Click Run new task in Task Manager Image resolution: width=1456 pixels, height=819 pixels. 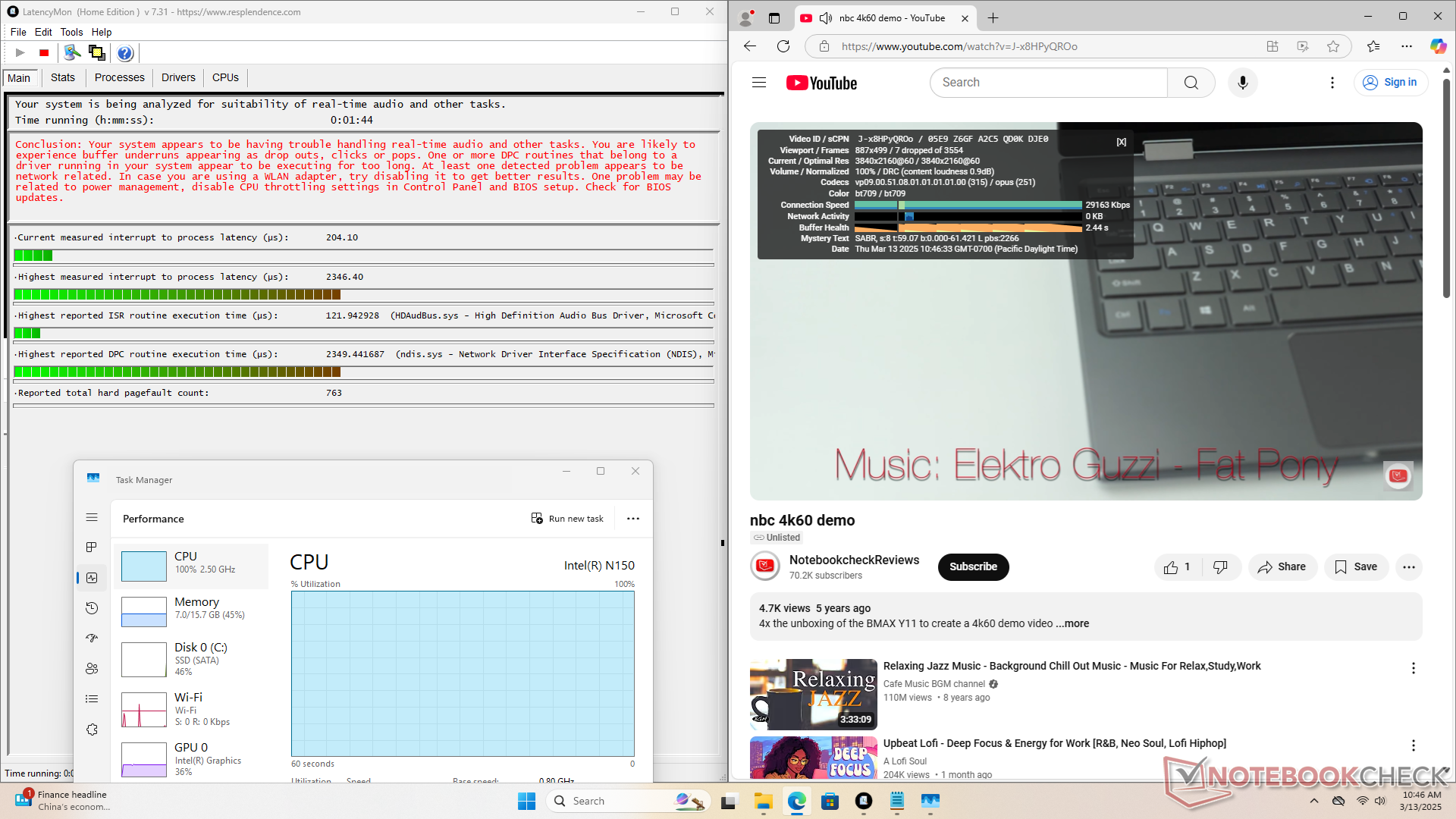click(x=567, y=519)
